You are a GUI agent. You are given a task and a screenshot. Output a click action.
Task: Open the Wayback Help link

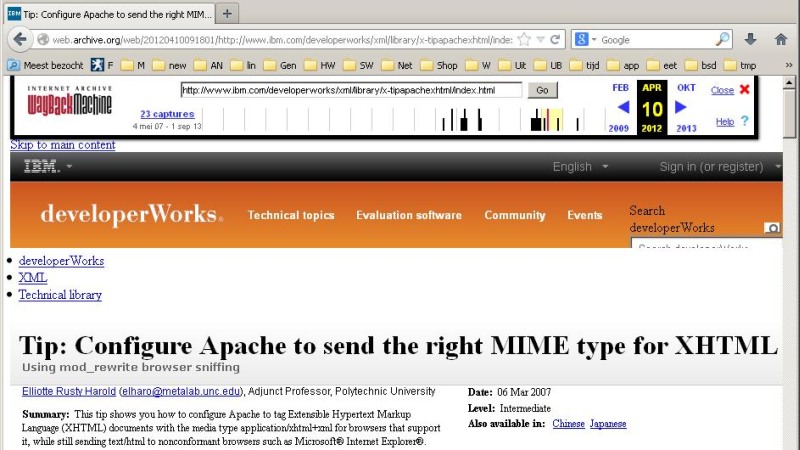(724, 122)
